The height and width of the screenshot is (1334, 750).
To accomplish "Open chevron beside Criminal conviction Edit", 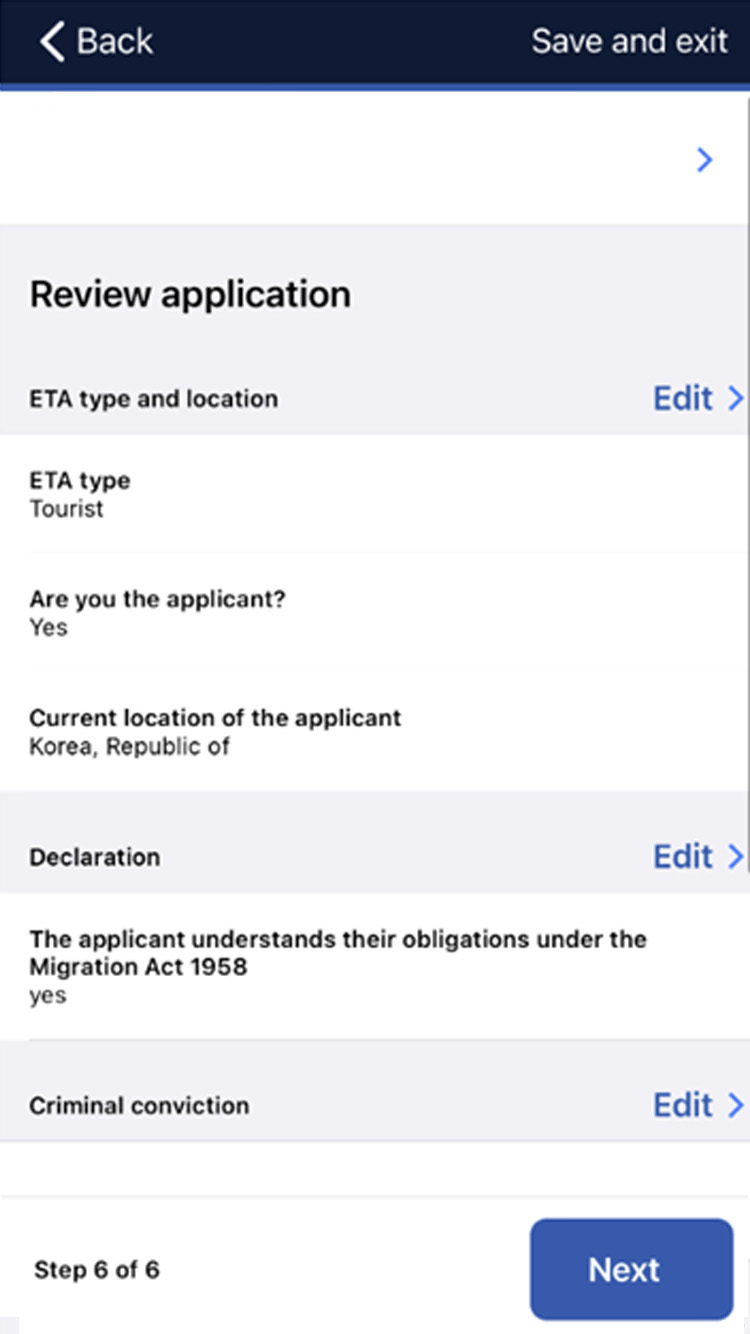I will [x=735, y=1104].
